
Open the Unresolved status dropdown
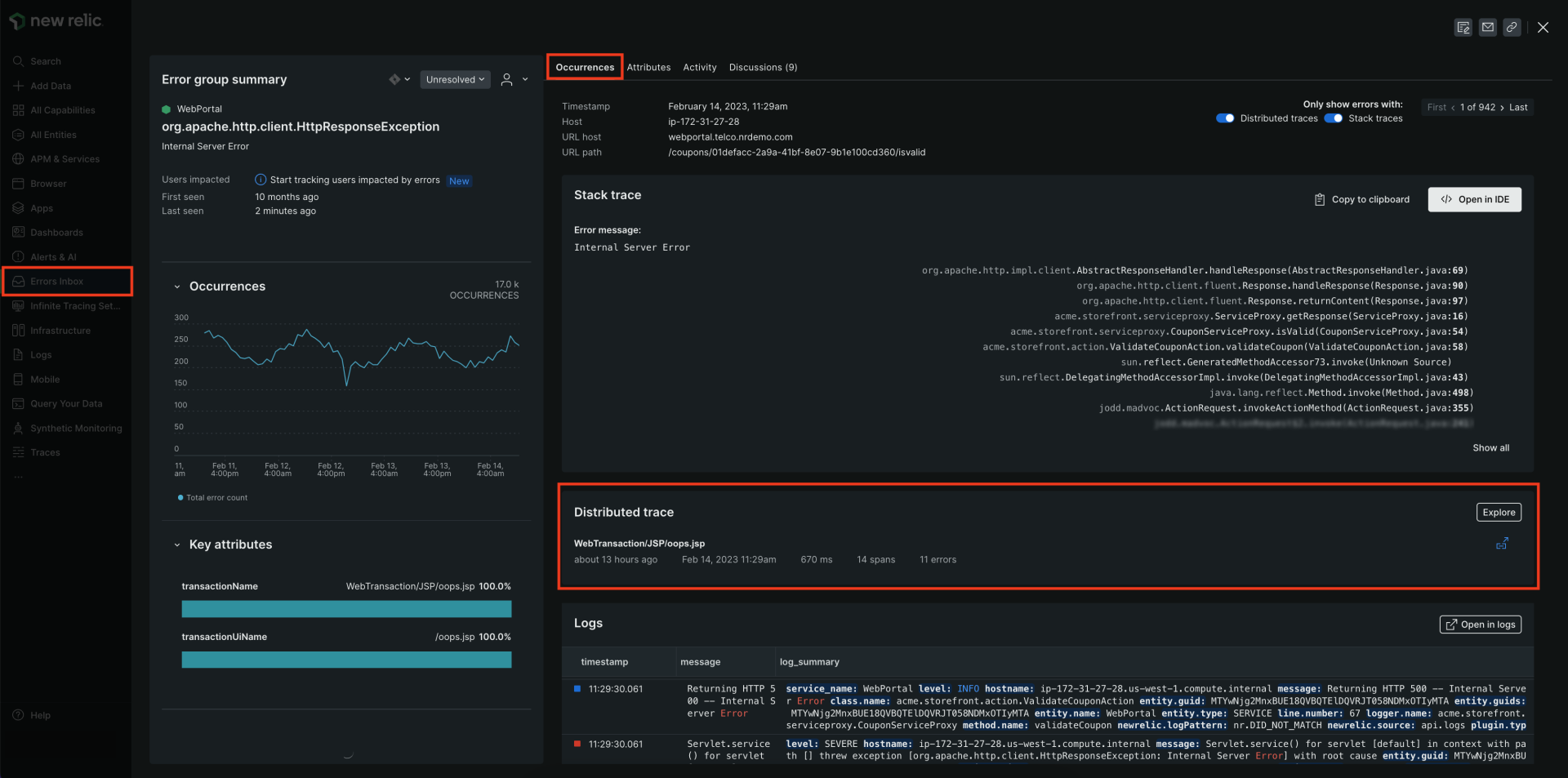455,79
